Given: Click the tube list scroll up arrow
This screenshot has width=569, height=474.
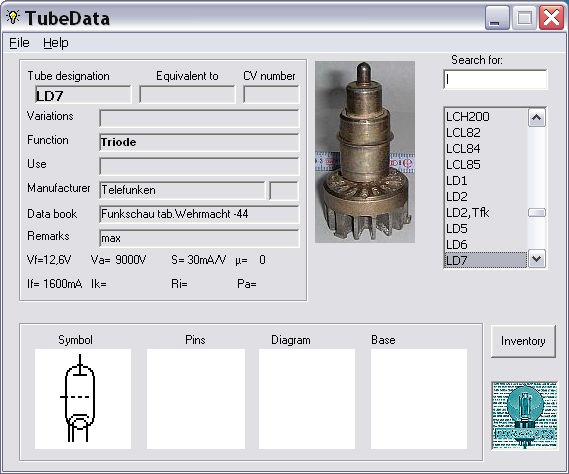Looking at the screenshot, I should [537, 118].
